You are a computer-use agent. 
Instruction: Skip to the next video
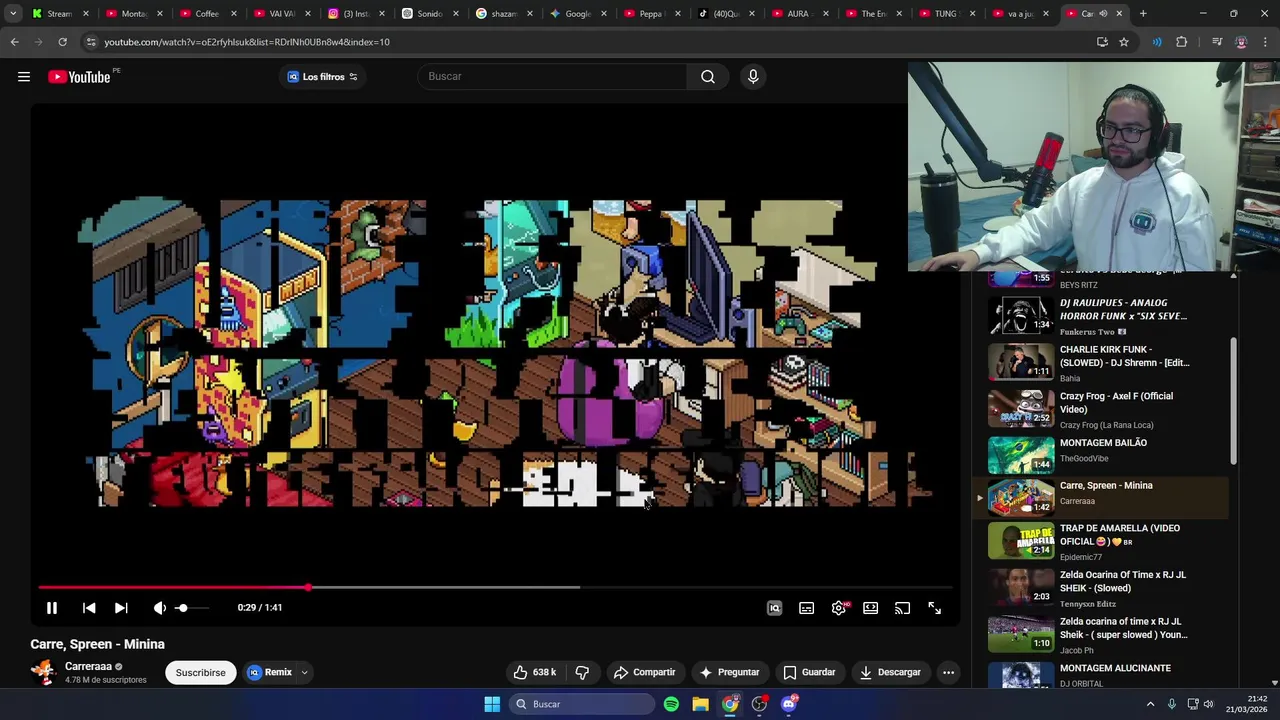(121, 608)
